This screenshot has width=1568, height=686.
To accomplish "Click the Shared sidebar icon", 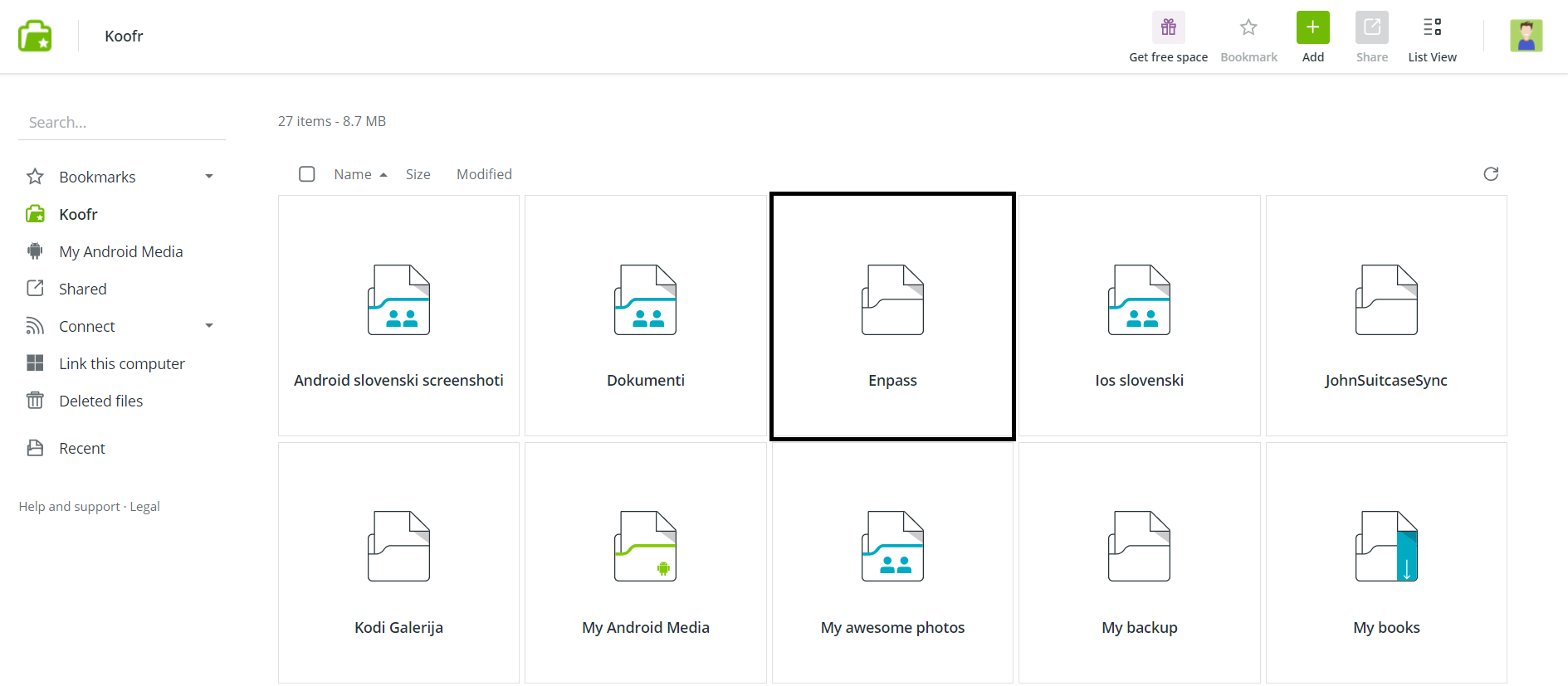I will pos(35,288).
